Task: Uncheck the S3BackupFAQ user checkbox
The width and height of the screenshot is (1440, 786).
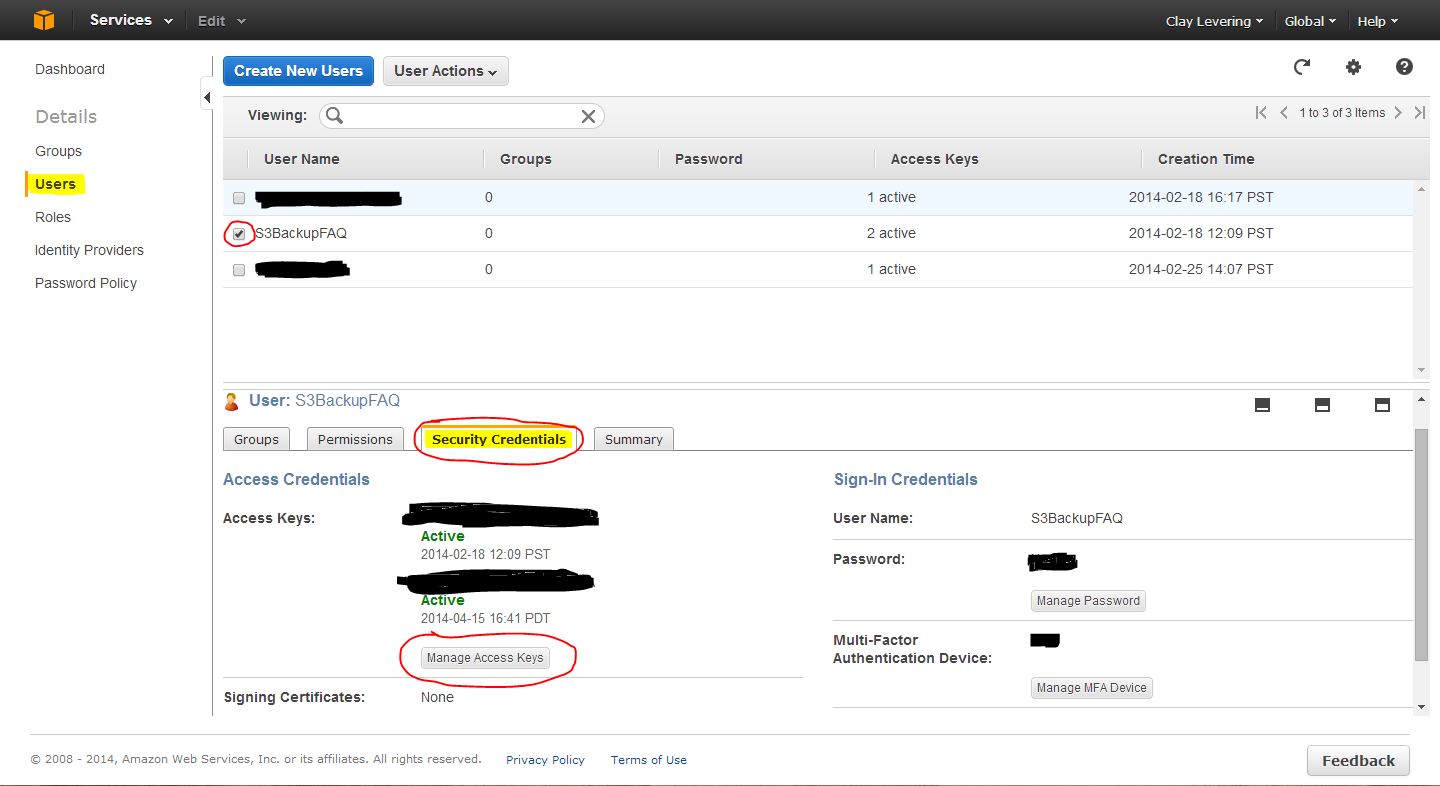Action: 239,233
